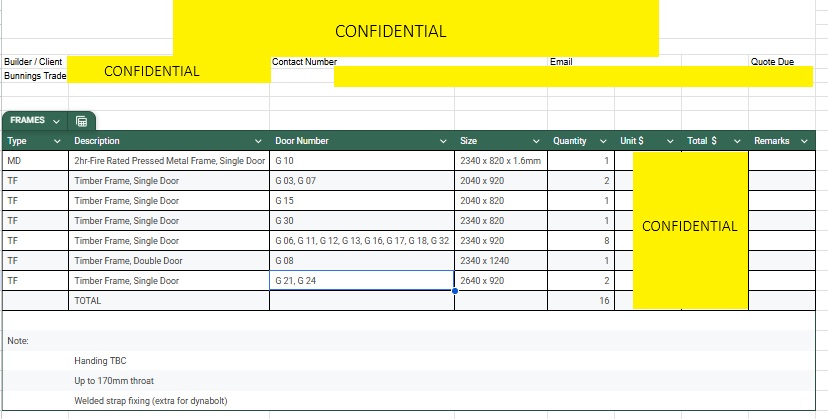Screen dimensions: 828x419
Task: Select the 'Bunnings Trade' cell
Action: click(35, 76)
